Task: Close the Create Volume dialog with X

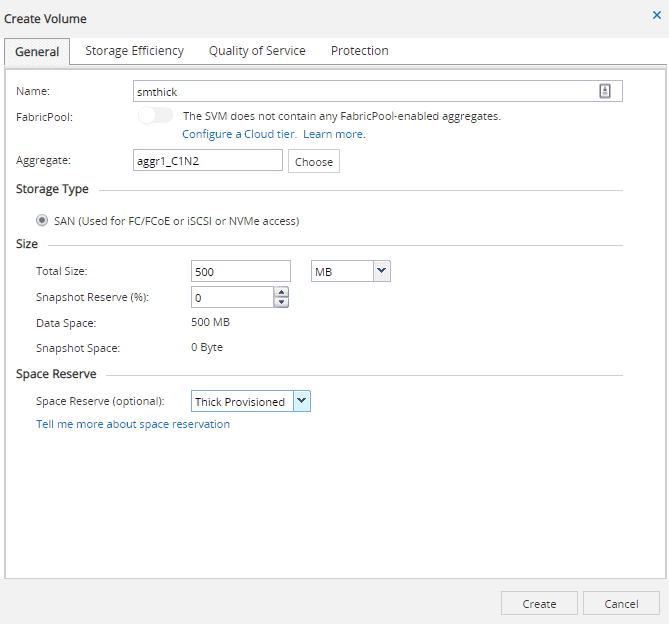Action: point(656,15)
